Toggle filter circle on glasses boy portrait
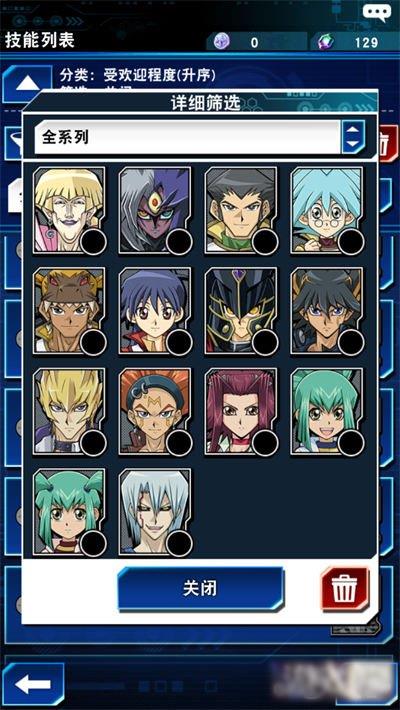 [x=351, y=241]
